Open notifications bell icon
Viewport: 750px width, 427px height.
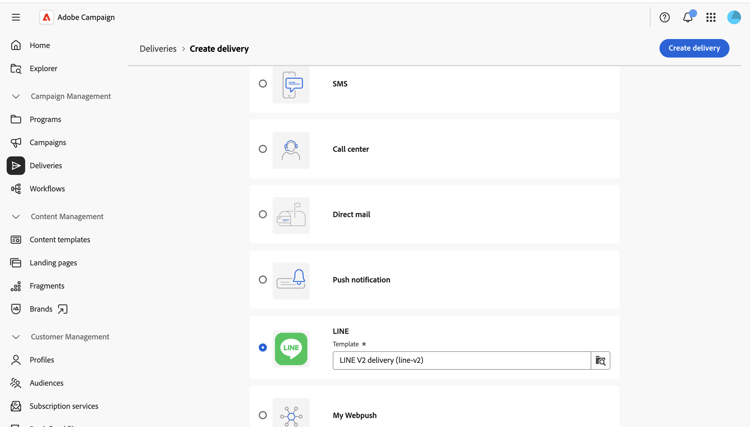point(688,17)
